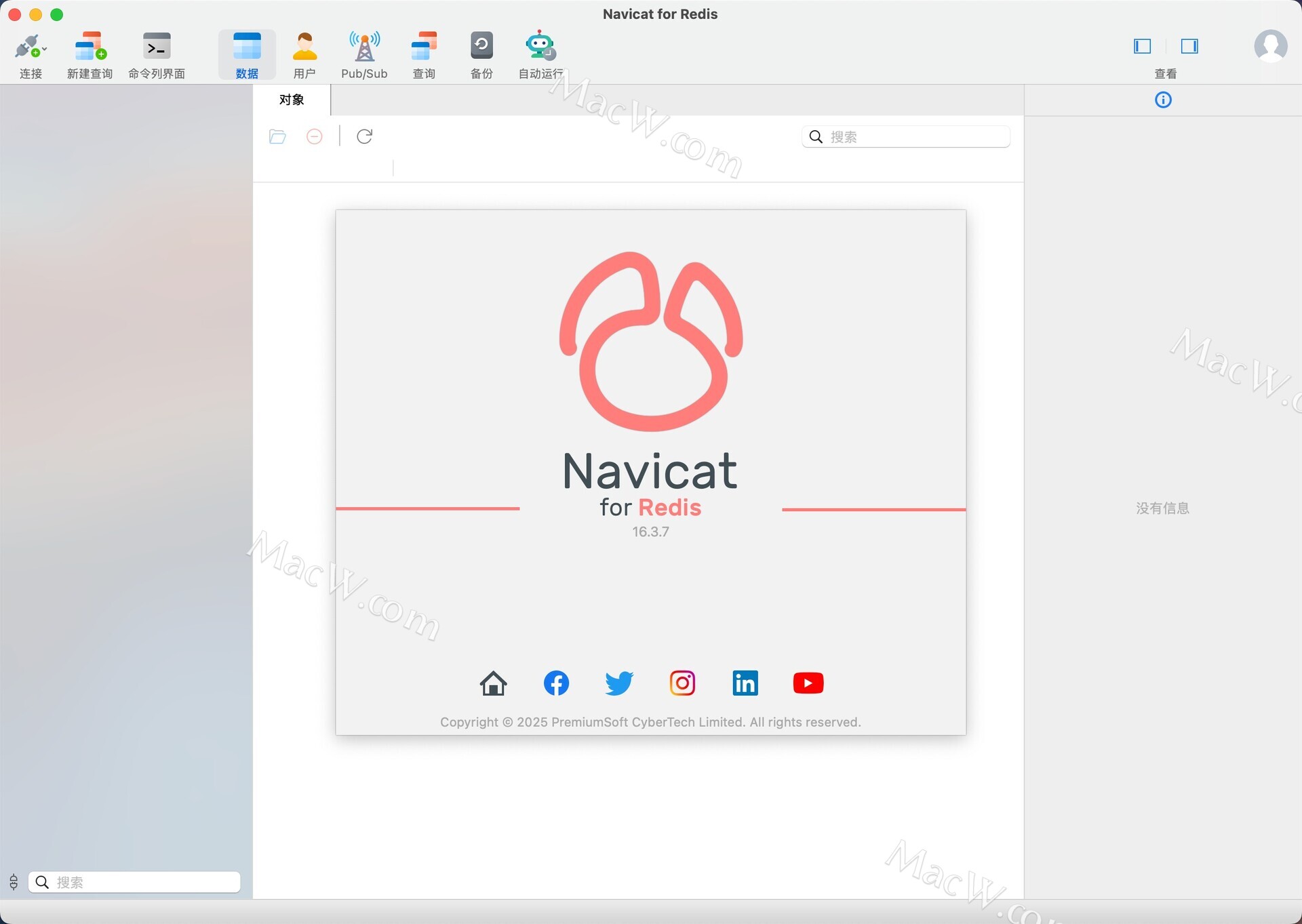
Task: Open the Instagram link
Action: [682, 683]
